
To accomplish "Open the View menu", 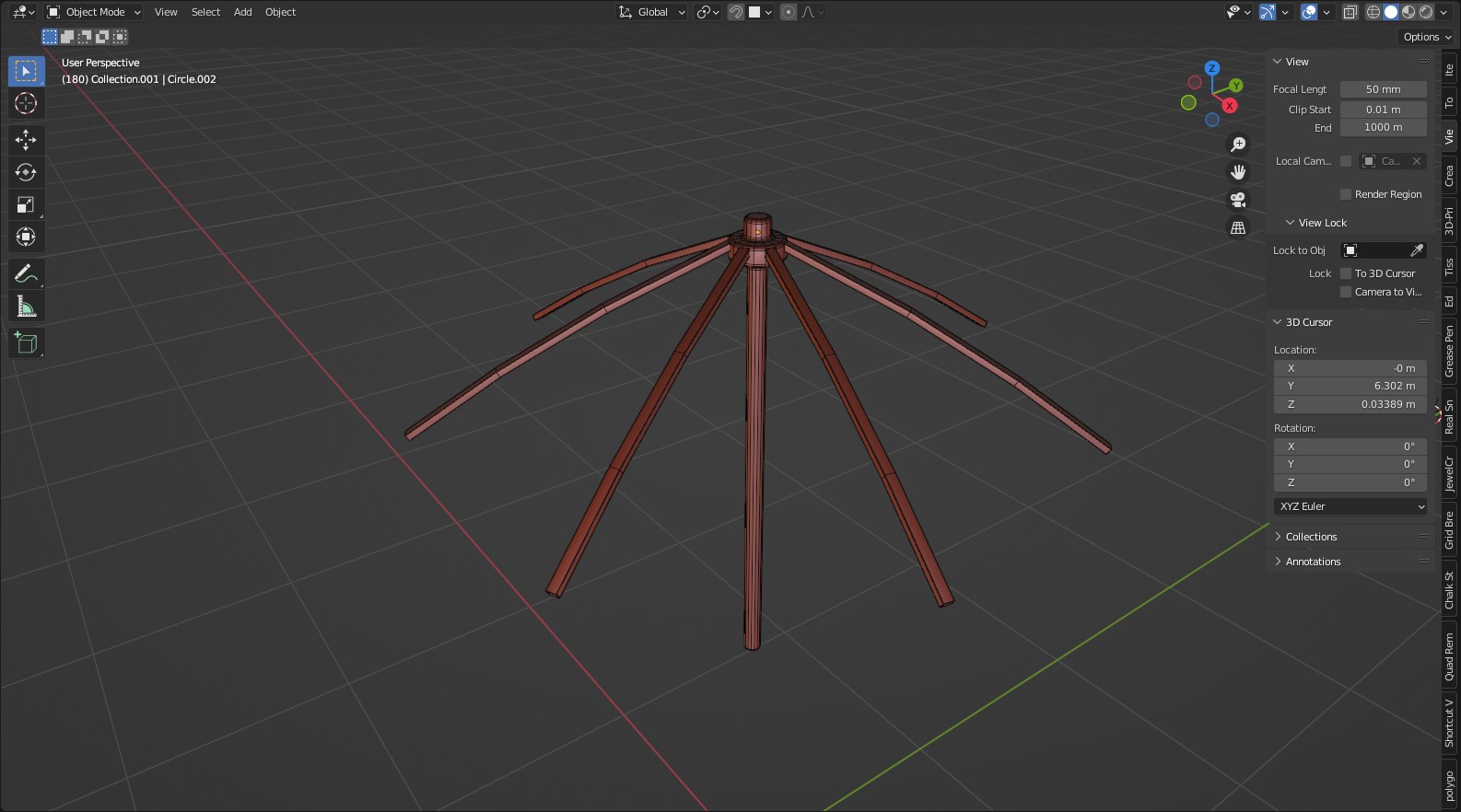I will click(x=166, y=12).
